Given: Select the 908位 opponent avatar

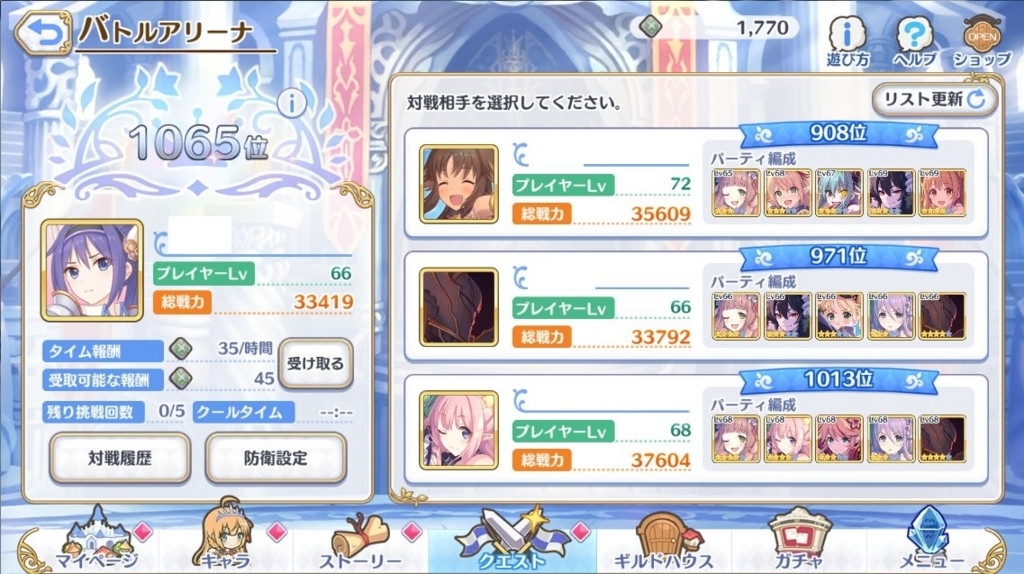Looking at the screenshot, I should click(458, 184).
